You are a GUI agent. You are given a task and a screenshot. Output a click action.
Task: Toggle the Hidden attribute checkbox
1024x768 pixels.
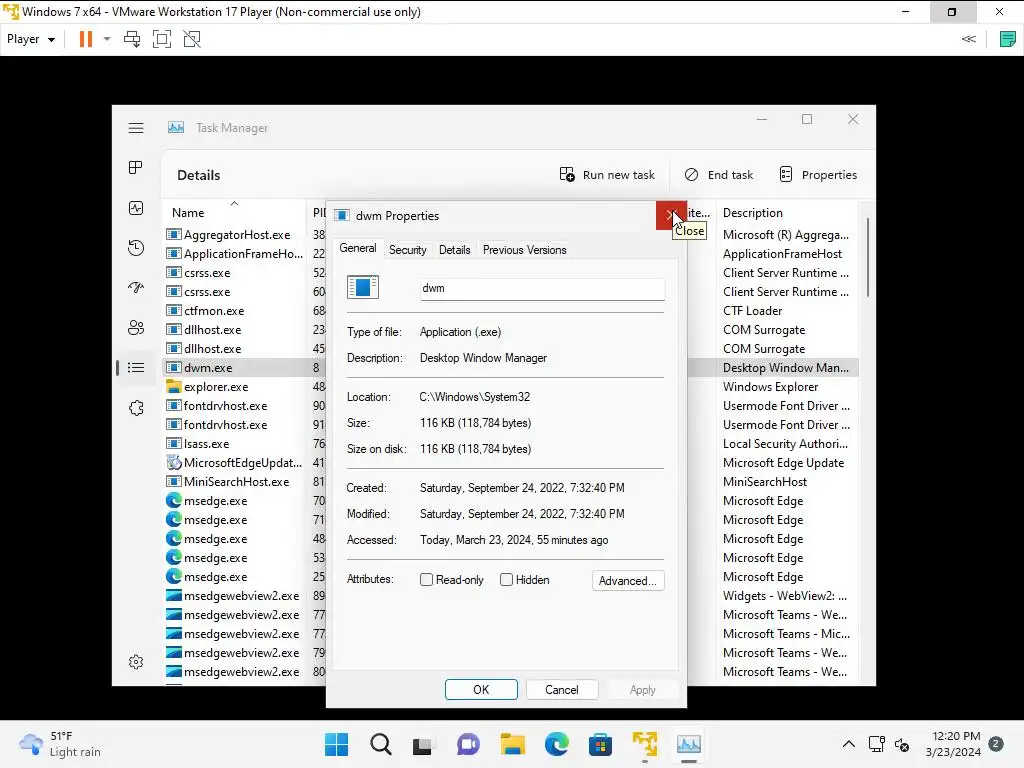click(506, 580)
